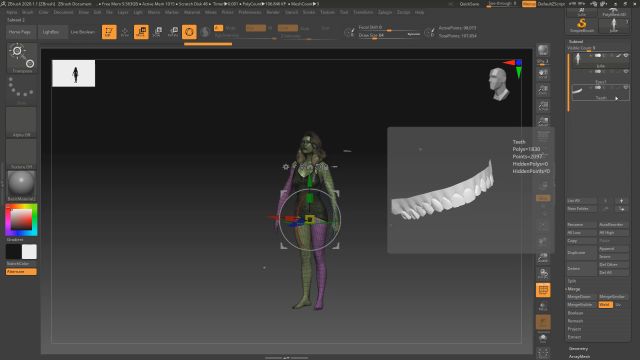Open the BasicMaterial sphere selector
The image size is (640, 360).
click(22, 186)
